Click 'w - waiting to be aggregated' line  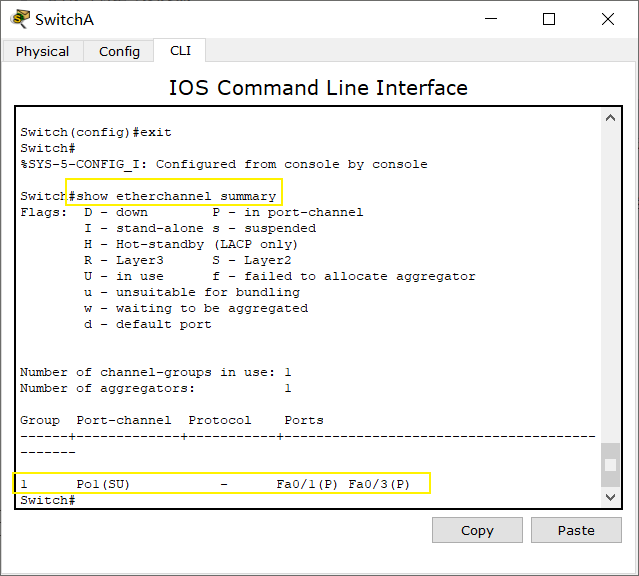tap(196, 308)
